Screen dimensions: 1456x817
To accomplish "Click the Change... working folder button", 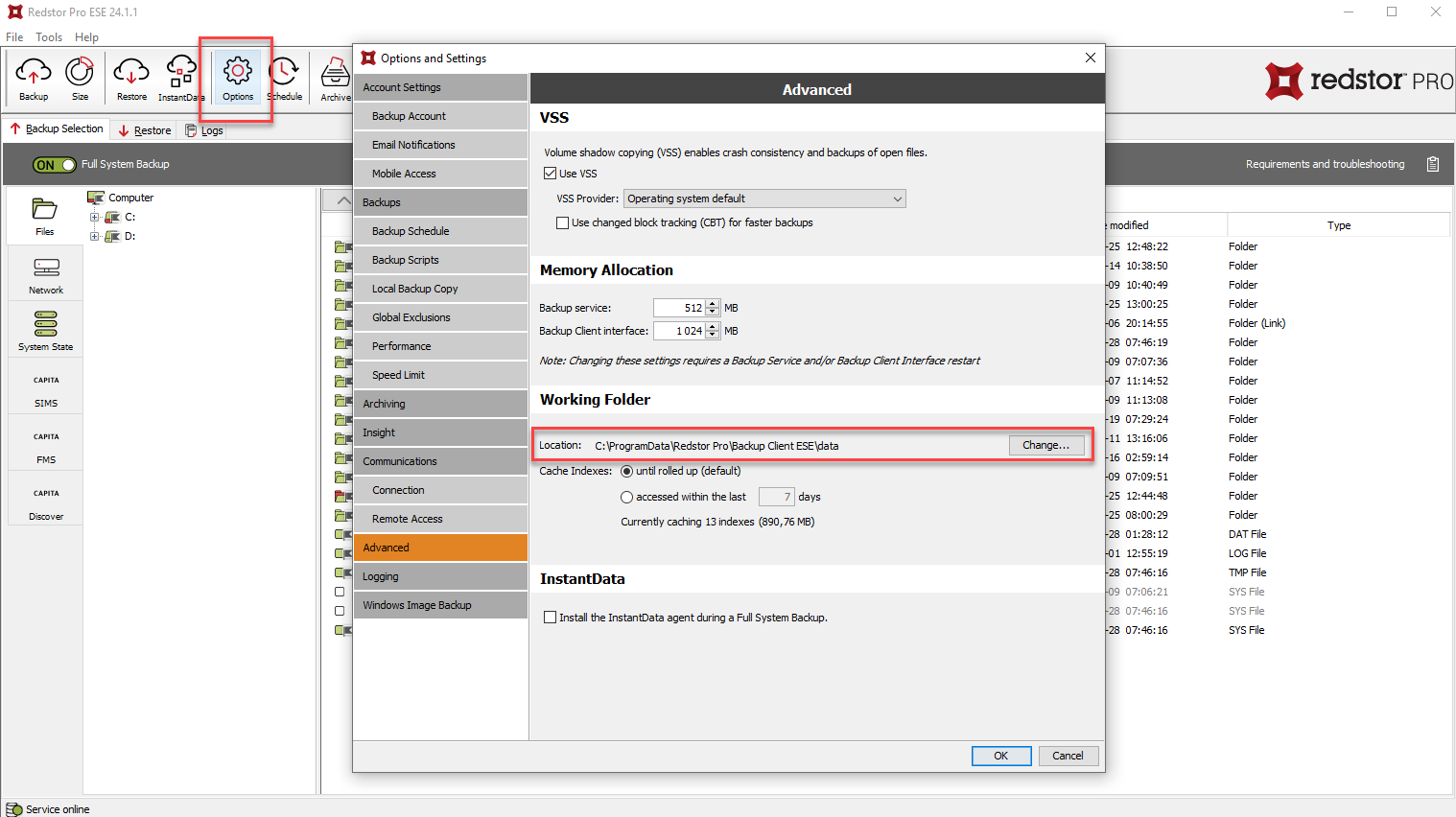I will pos(1046,445).
